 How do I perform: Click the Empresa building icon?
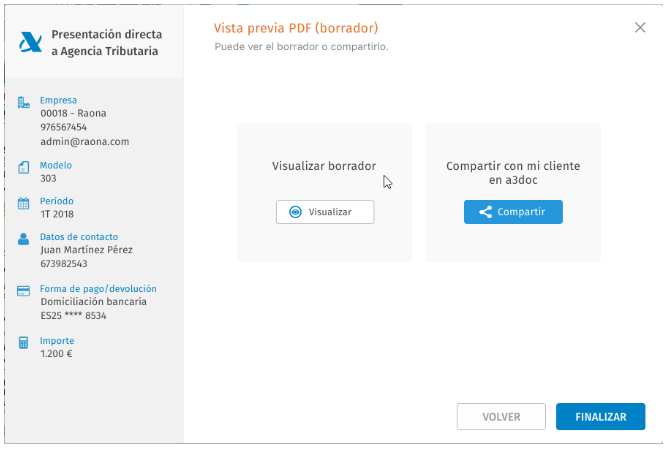(24, 102)
